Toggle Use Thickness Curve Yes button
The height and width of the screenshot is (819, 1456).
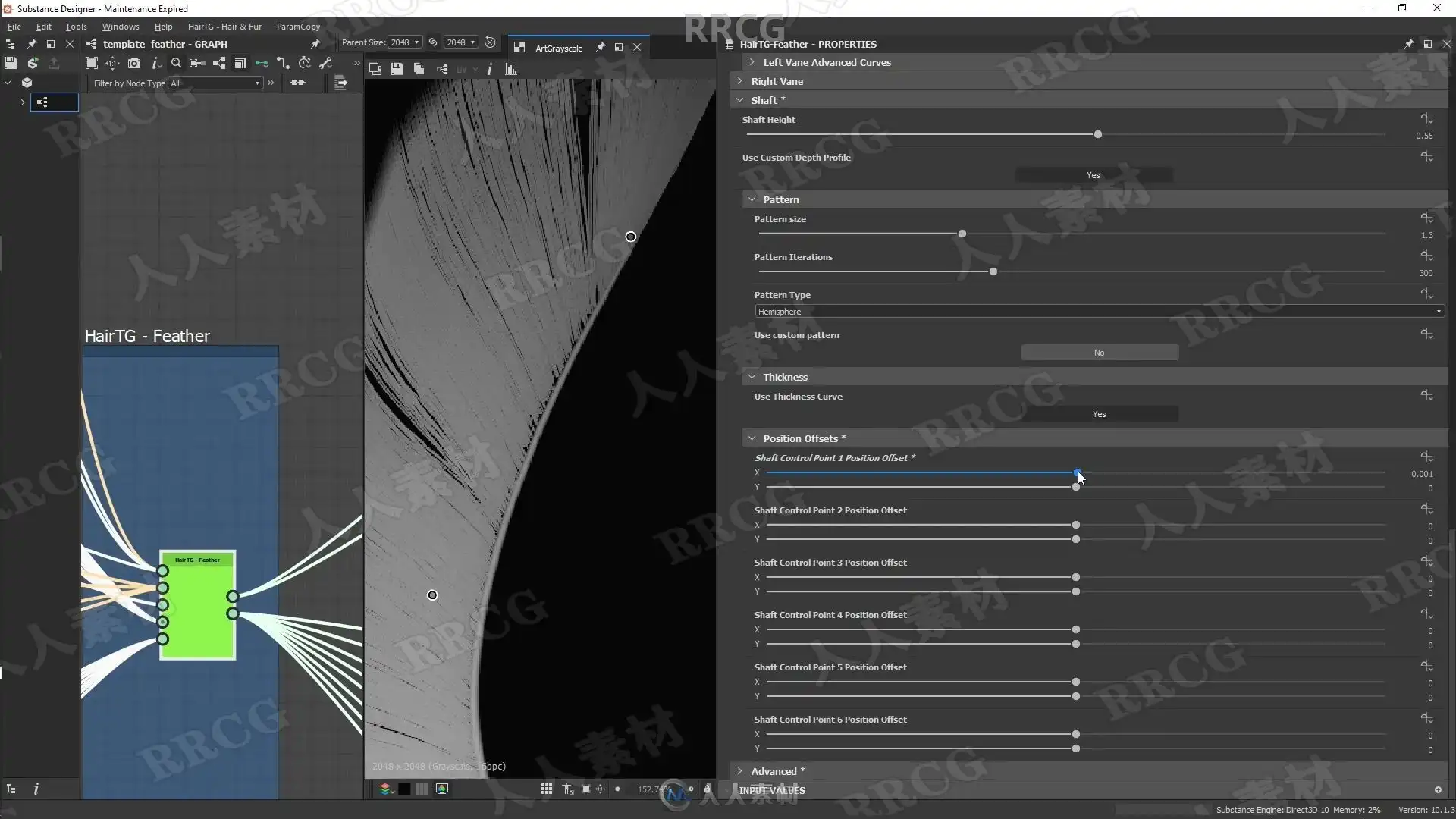[x=1099, y=414]
